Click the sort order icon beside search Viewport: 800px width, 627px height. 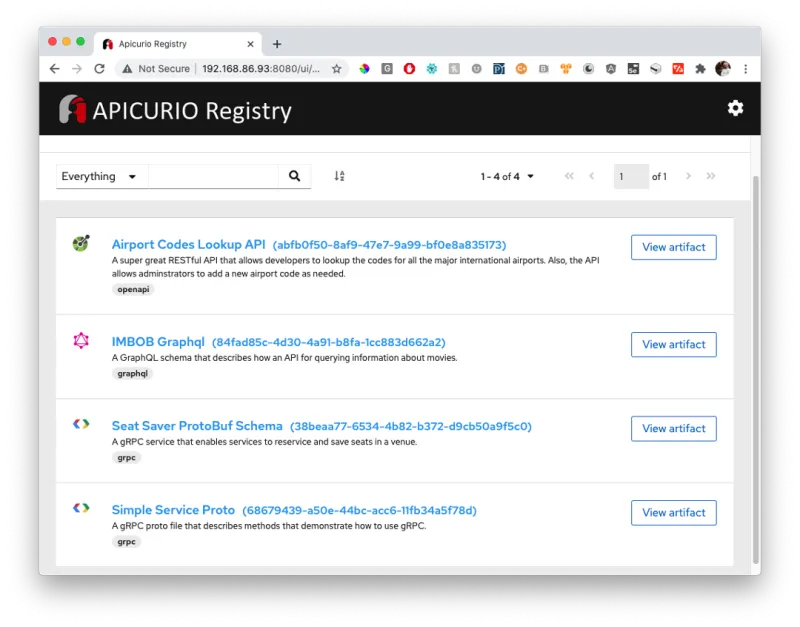click(338, 175)
